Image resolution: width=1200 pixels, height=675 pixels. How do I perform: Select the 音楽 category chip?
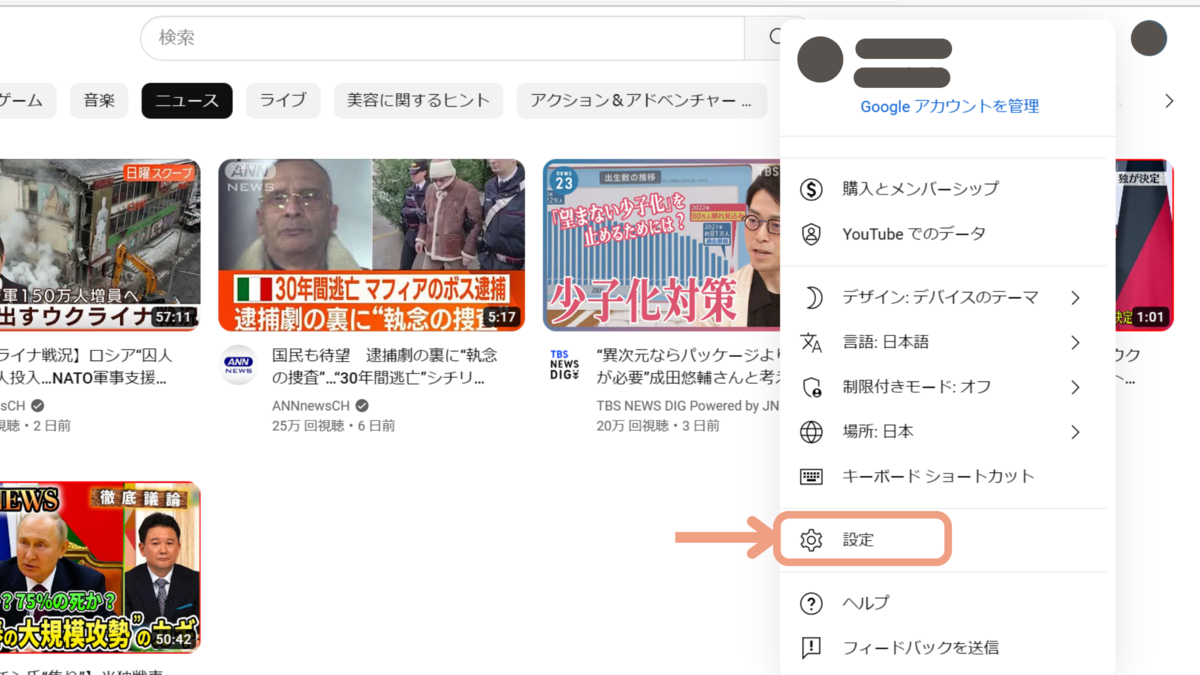(x=99, y=100)
